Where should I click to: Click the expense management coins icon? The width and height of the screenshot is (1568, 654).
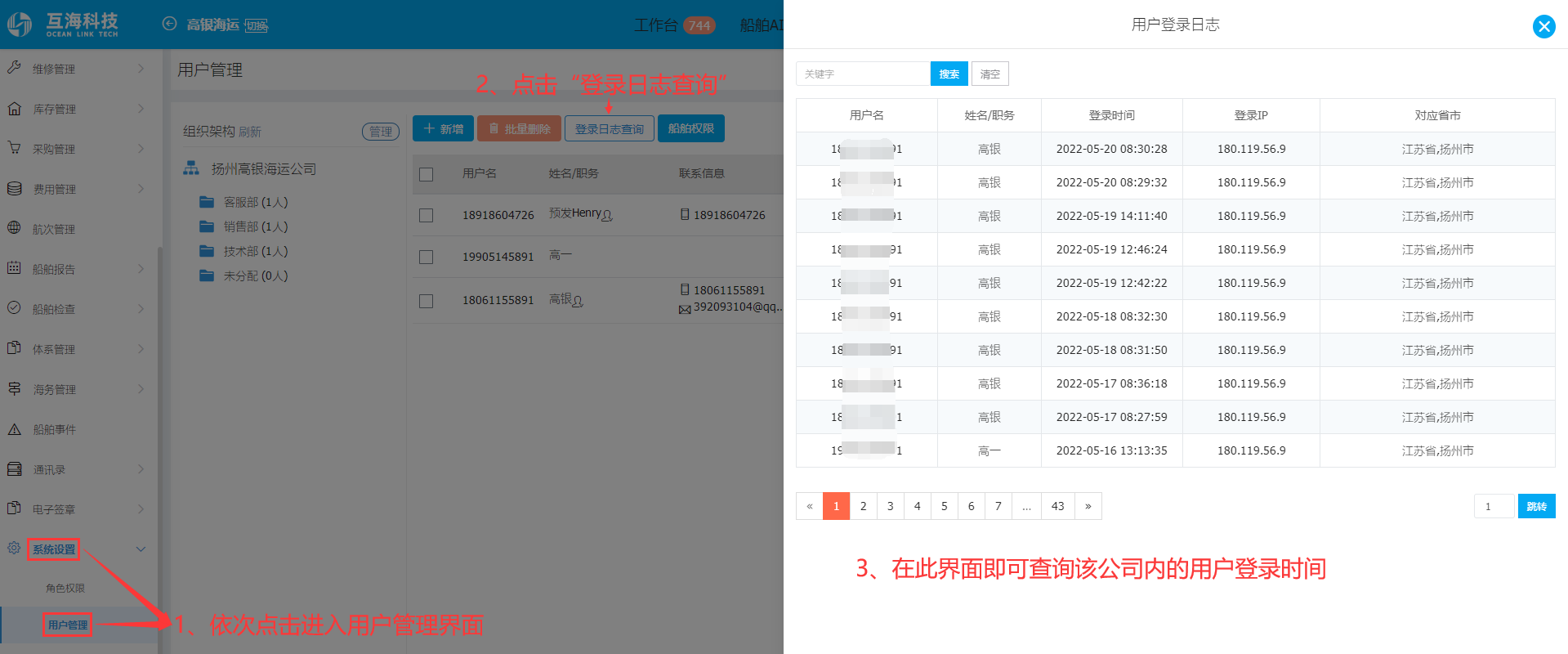(x=14, y=188)
